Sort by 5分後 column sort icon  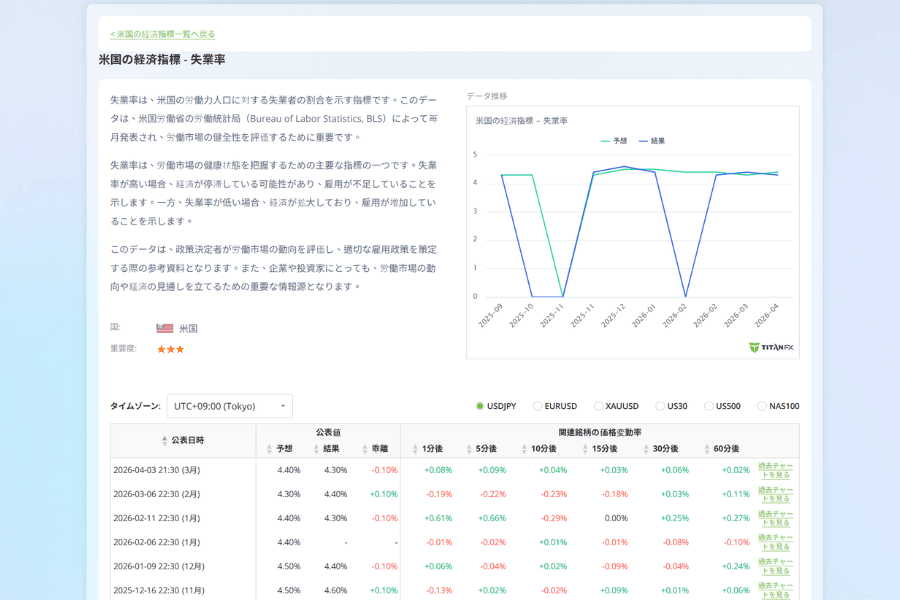click(x=469, y=449)
